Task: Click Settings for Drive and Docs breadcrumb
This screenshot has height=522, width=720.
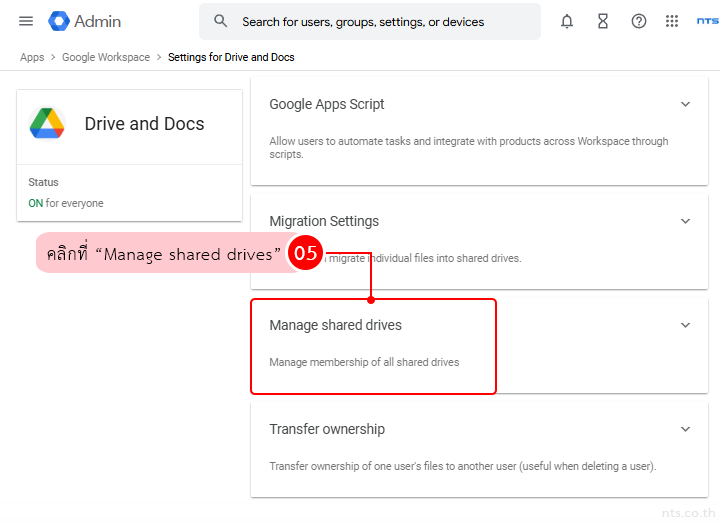Action: click(x=231, y=57)
